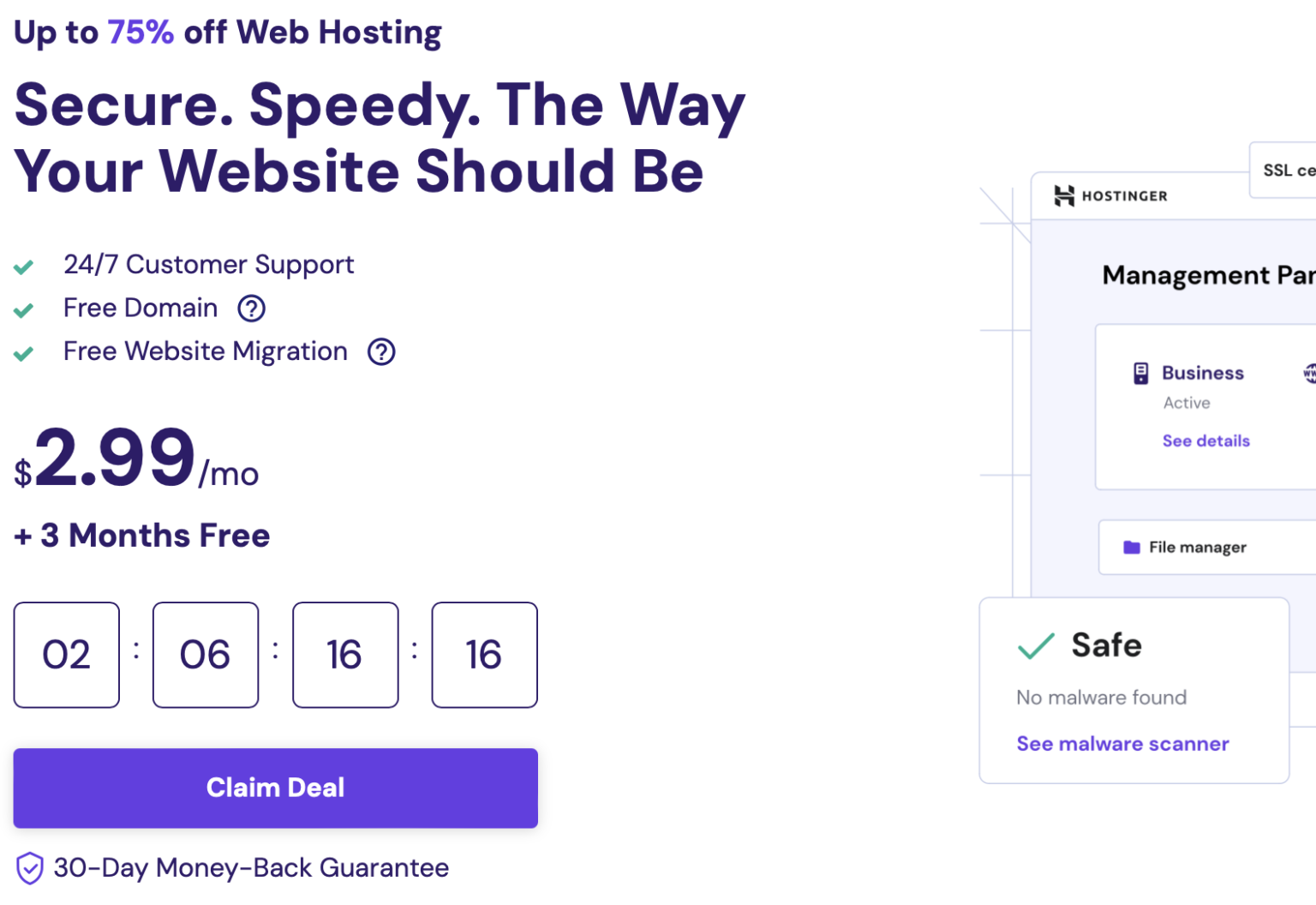Open the Free Domain help tooltip
Screen dimensions: 1316x905
tap(250, 309)
